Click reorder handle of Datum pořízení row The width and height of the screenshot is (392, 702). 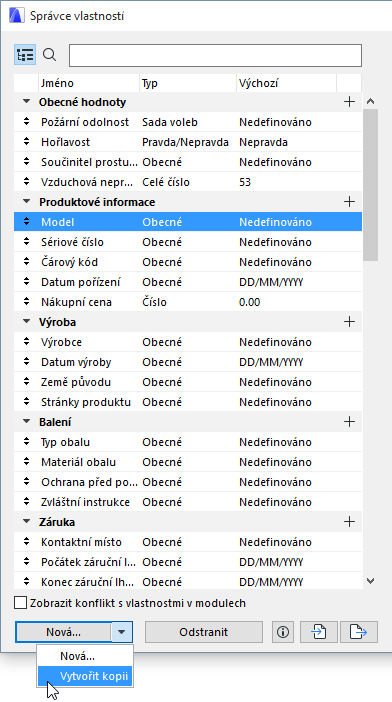coord(26,282)
